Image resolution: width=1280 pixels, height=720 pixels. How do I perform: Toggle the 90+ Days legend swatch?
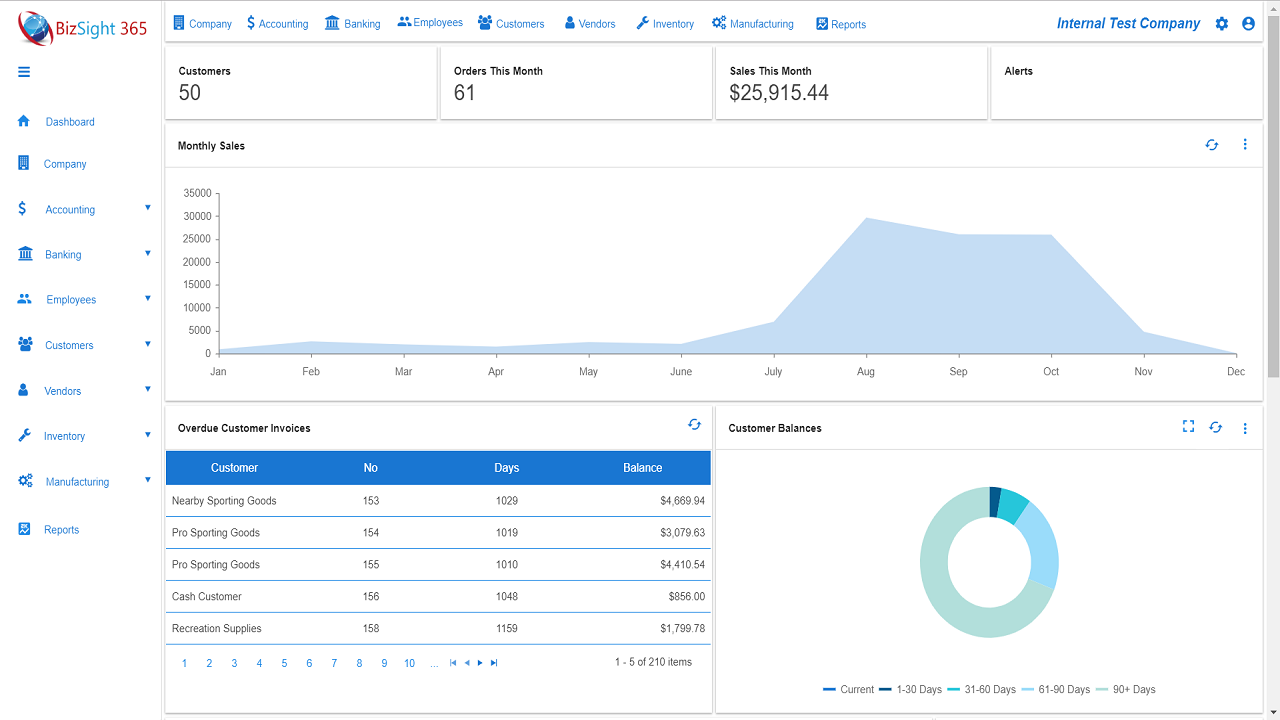(x=1103, y=690)
